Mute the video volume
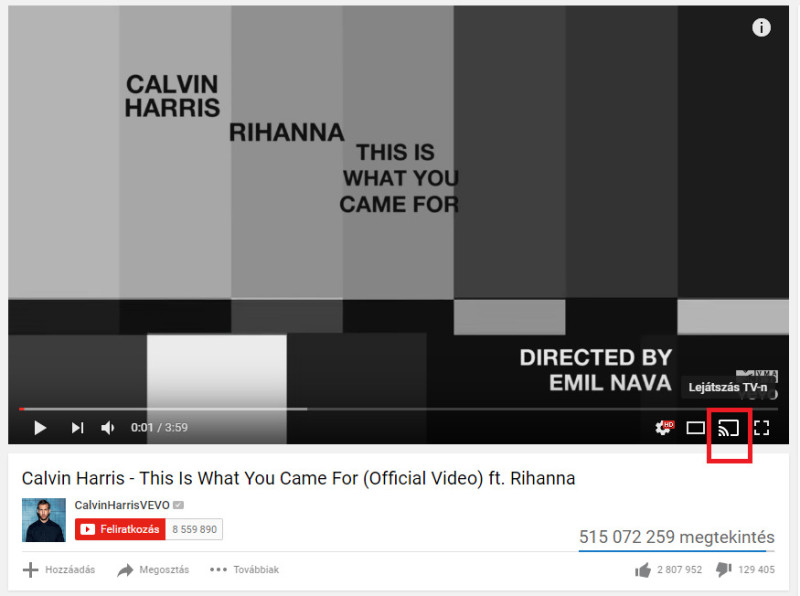 (108, 428)
